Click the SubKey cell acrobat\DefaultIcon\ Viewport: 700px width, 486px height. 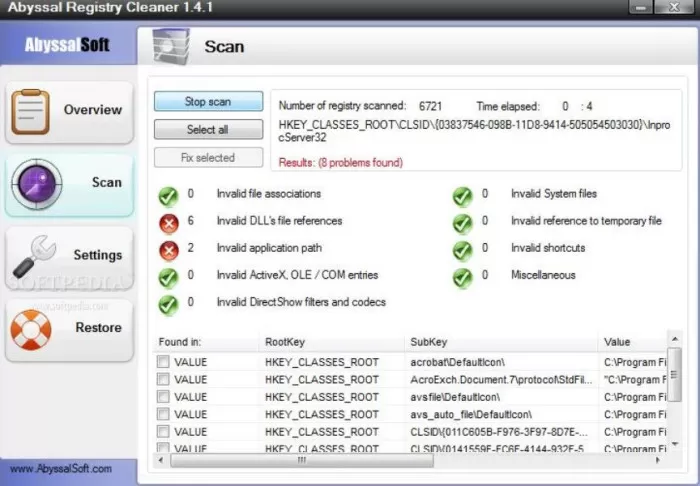458,362
